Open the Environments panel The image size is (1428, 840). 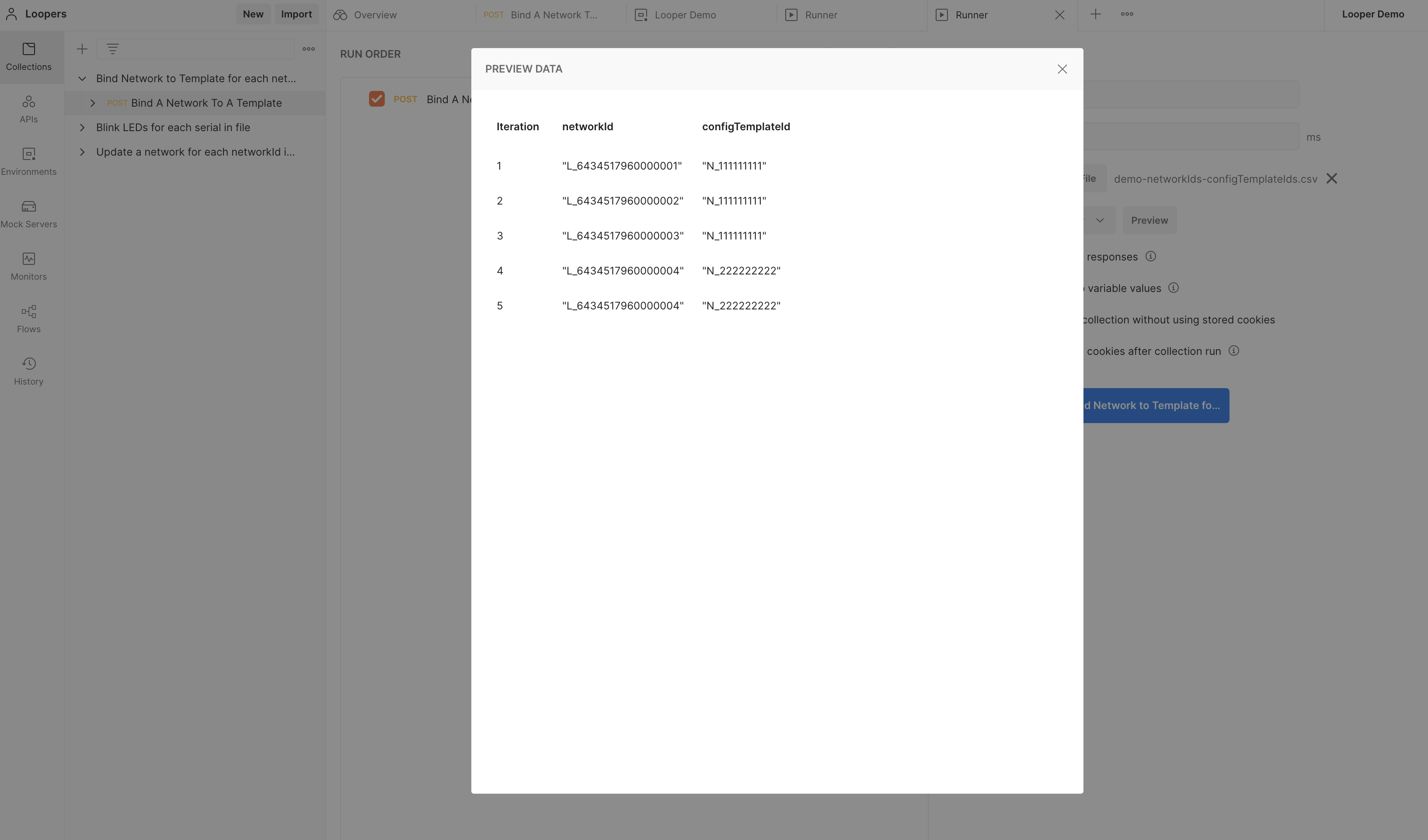[29, 161]
